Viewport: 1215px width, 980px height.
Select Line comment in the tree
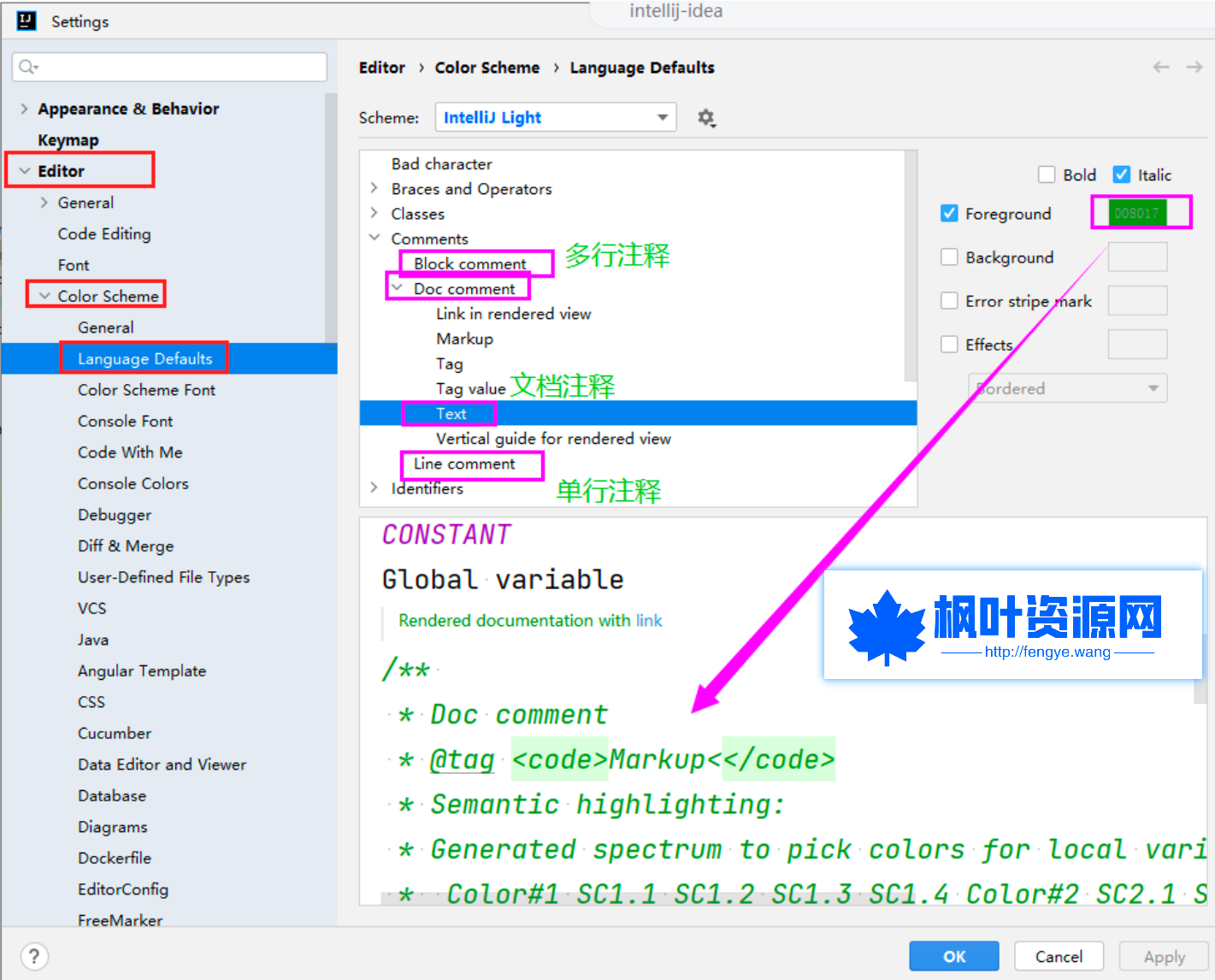point(464,463)
